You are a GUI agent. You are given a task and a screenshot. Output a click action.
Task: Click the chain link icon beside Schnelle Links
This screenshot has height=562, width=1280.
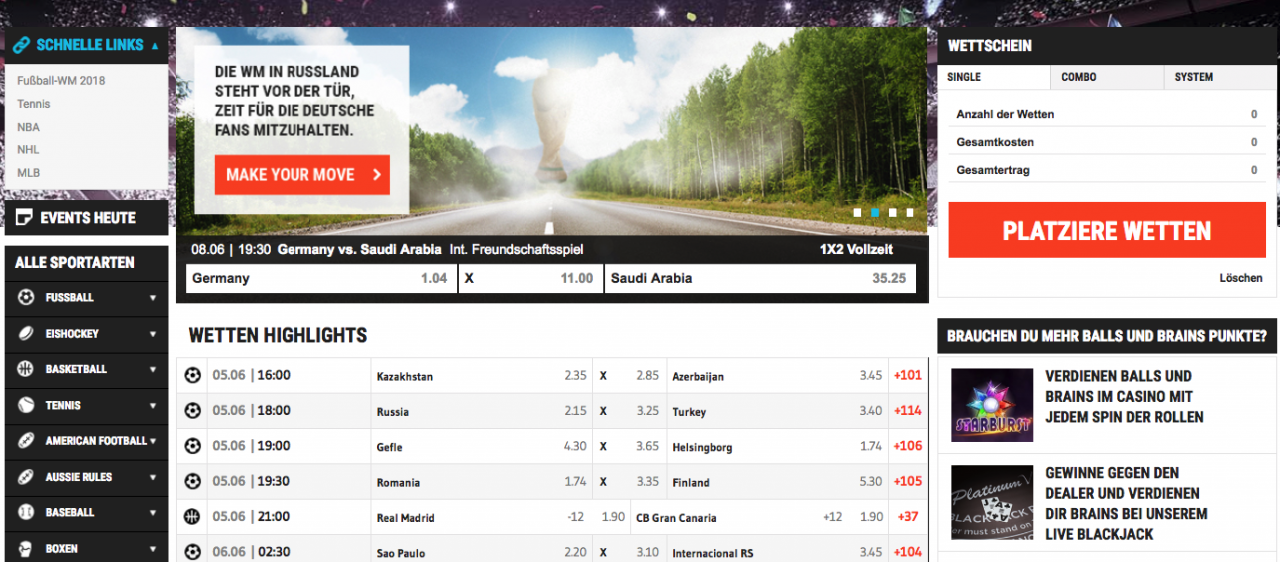[21, 45]
